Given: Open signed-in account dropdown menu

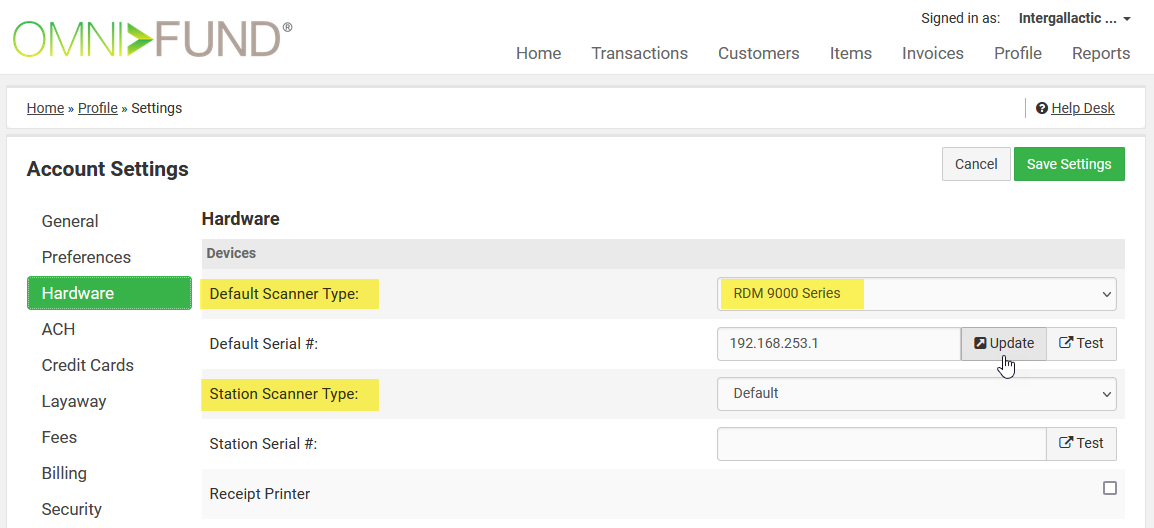Looking at the screenshot, I should 1074,18.
